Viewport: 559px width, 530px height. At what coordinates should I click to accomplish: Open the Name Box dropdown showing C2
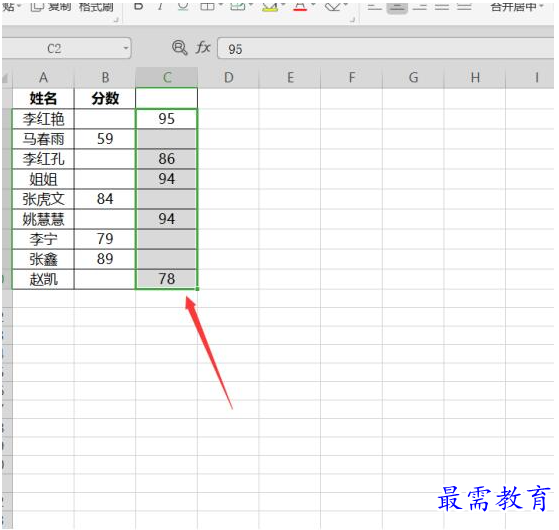pyautogui.click(x=125, y=48)
